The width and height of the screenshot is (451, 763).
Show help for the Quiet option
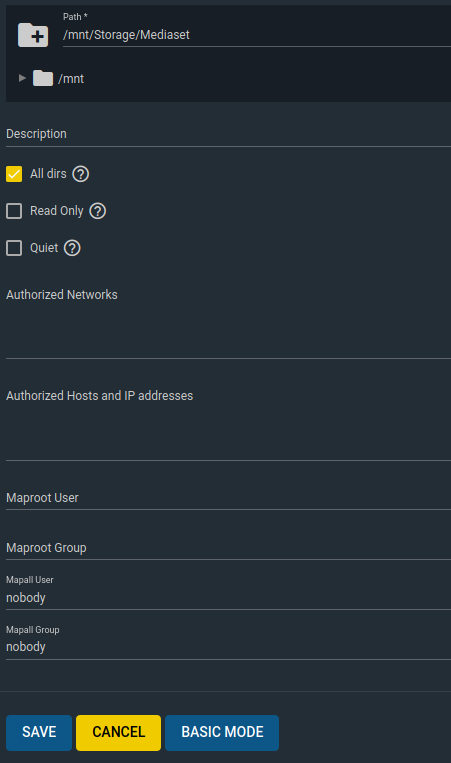(72, 248)
